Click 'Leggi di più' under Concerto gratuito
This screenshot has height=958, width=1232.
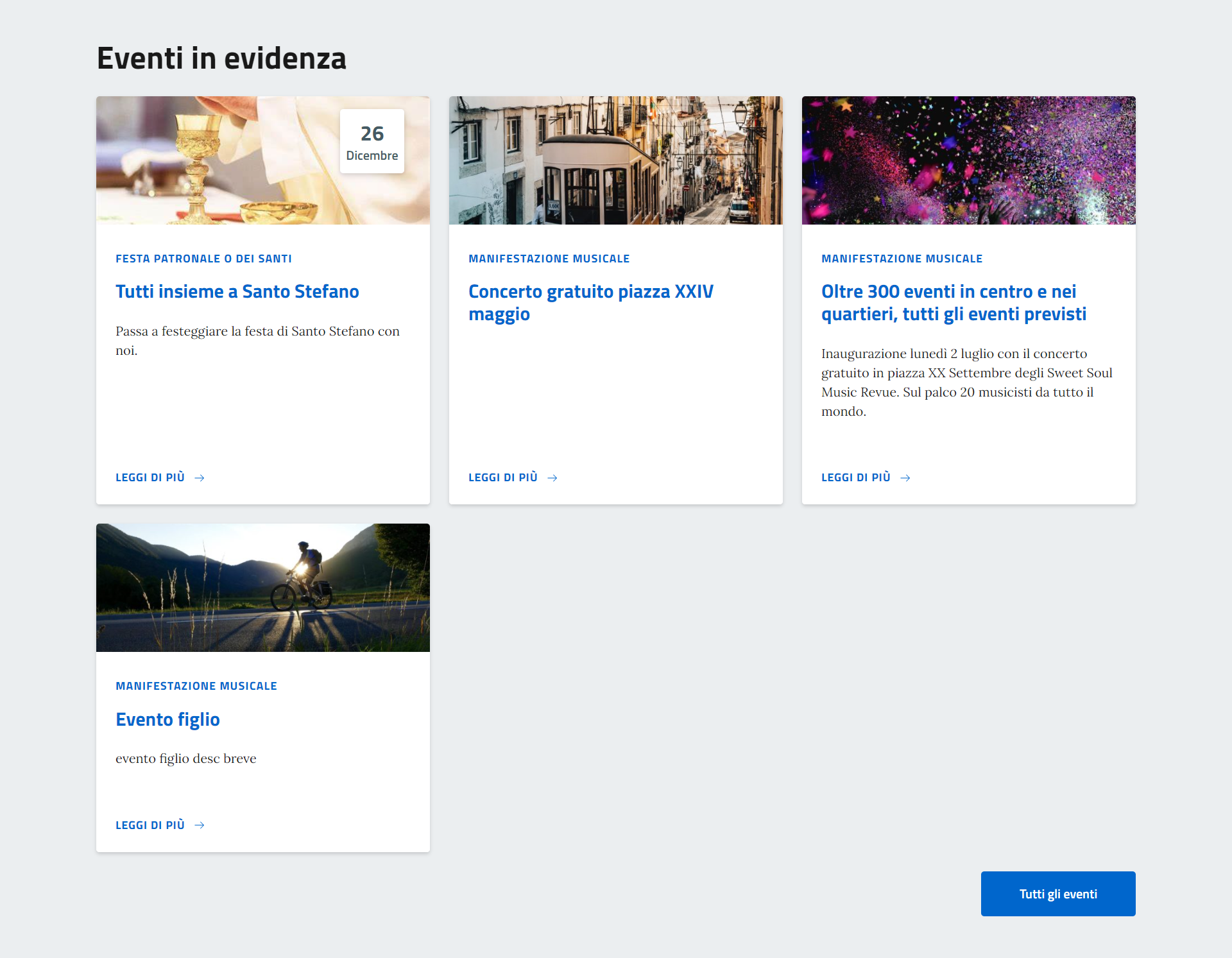(x=503, y=477)
